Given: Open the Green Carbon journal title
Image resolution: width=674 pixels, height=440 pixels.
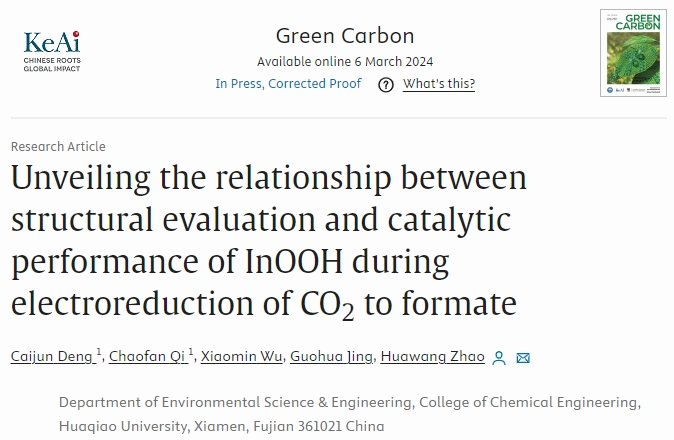Looking at the screenshot, I should pos(345,36).
